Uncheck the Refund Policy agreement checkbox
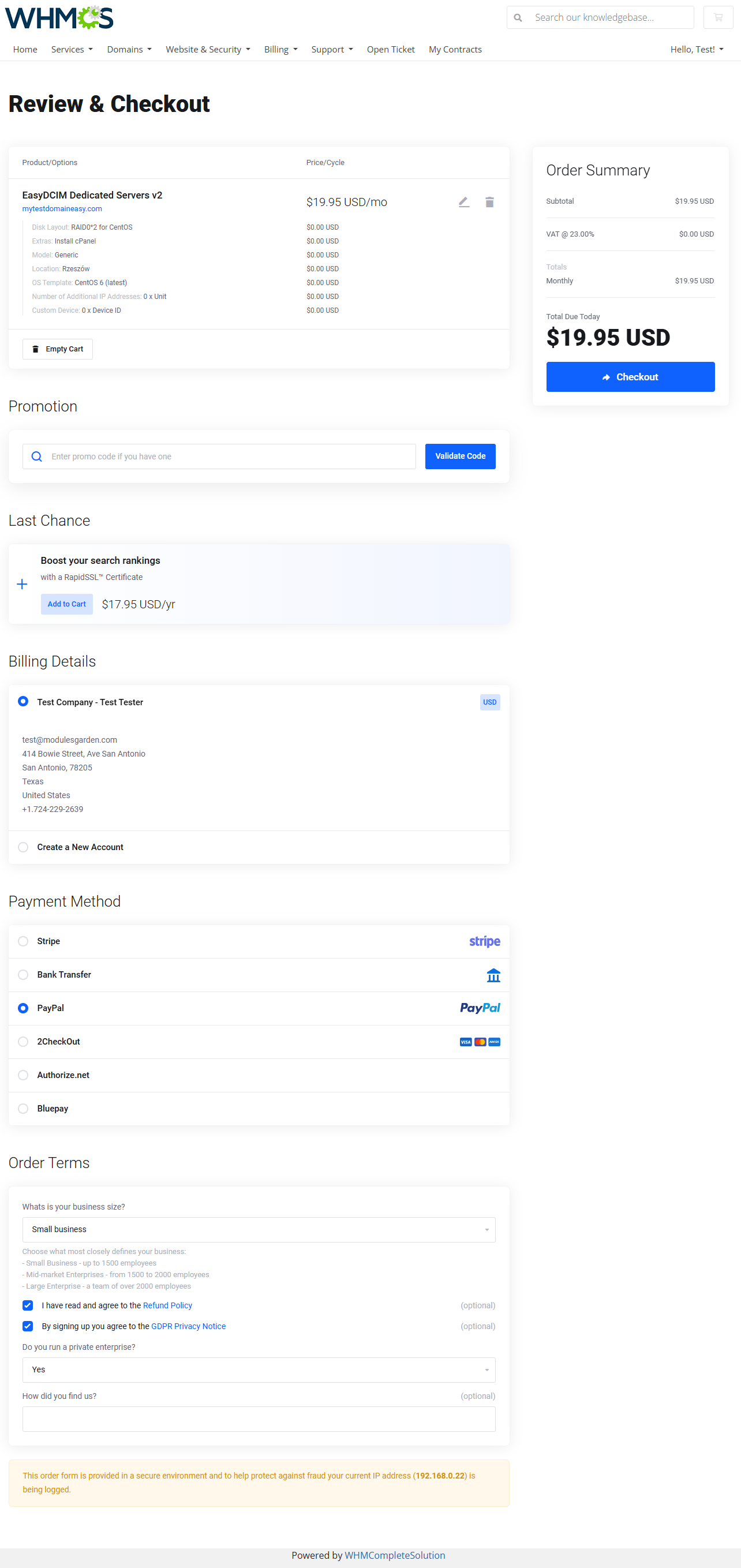 point(27,1305)
